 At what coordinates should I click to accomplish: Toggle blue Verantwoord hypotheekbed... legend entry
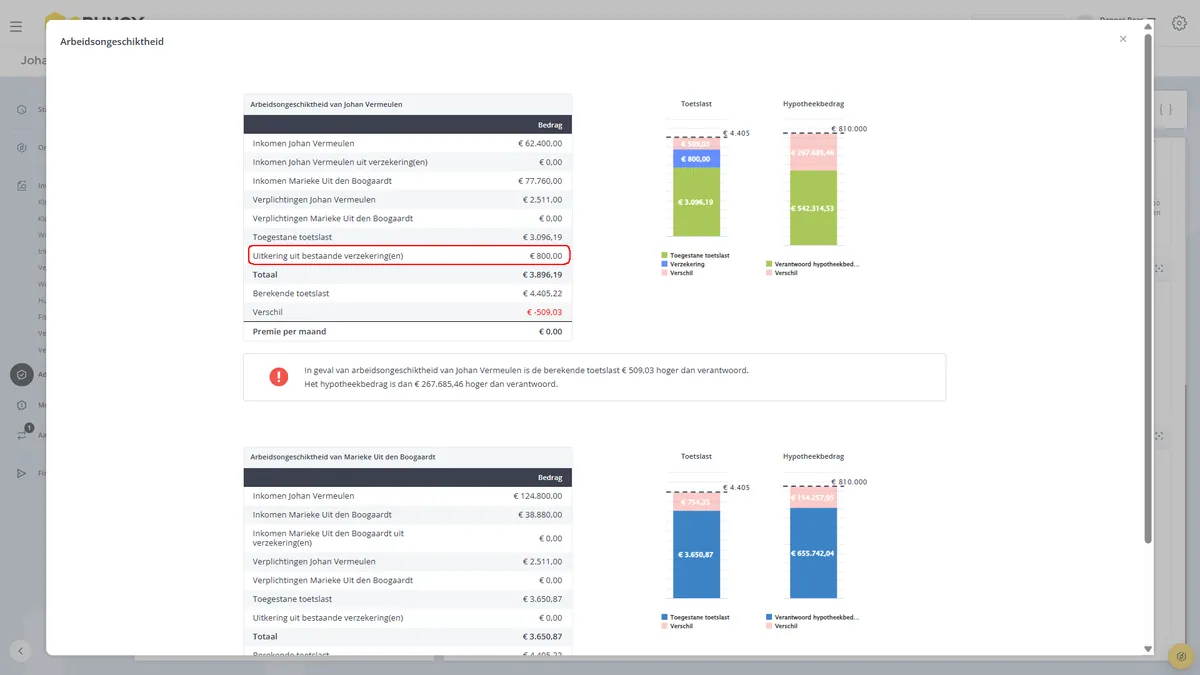812,617
